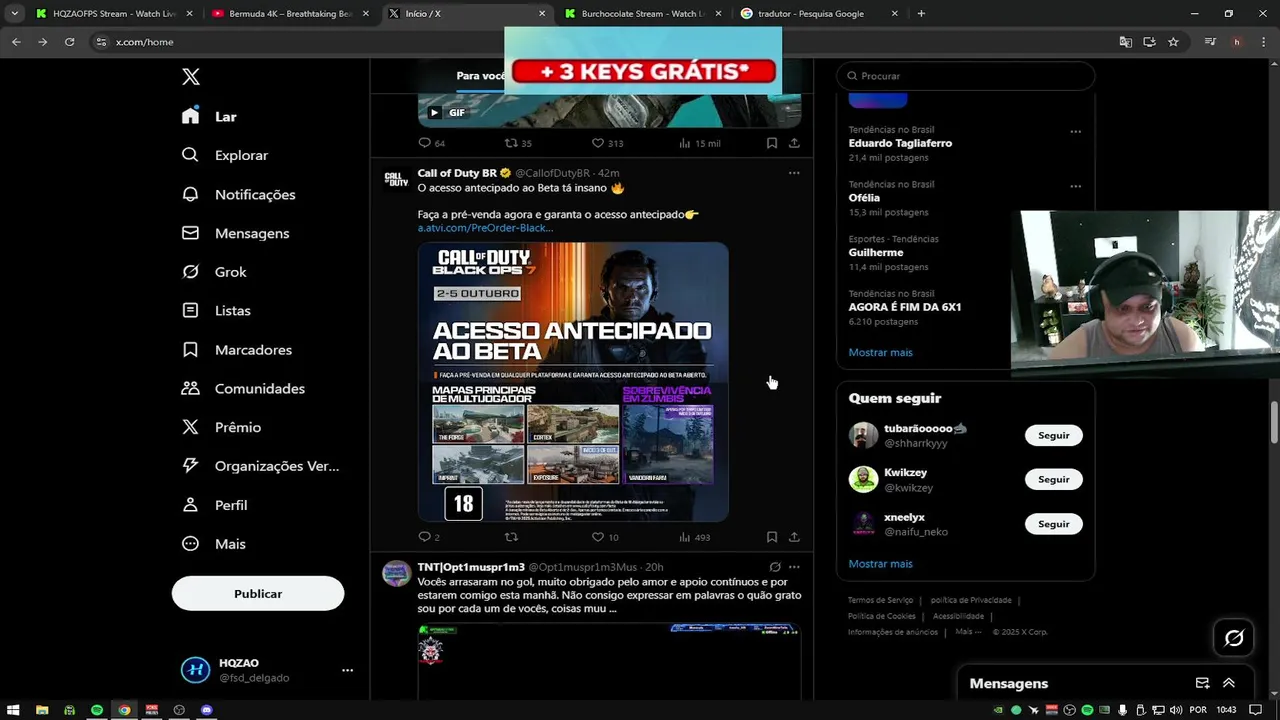Open the Perfil person icon
This screenshot has width=1280, height=720.
click(190, 505)
